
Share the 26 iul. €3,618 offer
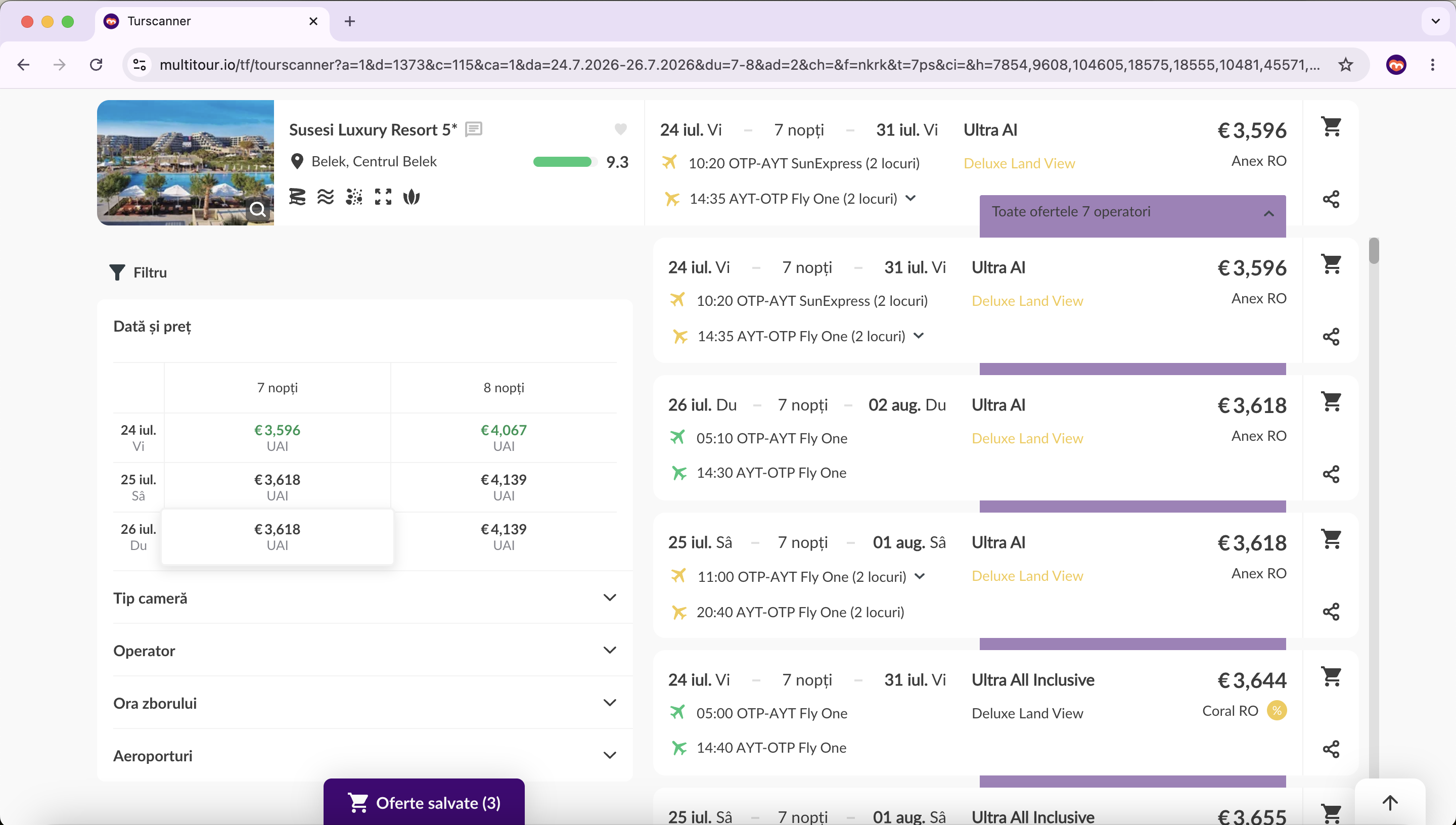[x=1331, y=474]
